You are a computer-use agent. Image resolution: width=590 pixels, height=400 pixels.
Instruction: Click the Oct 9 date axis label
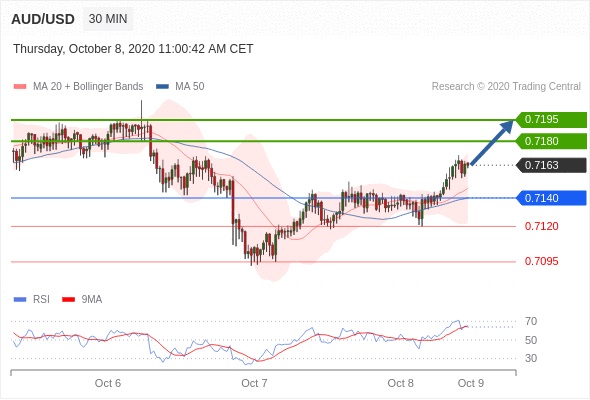[470, 383]
